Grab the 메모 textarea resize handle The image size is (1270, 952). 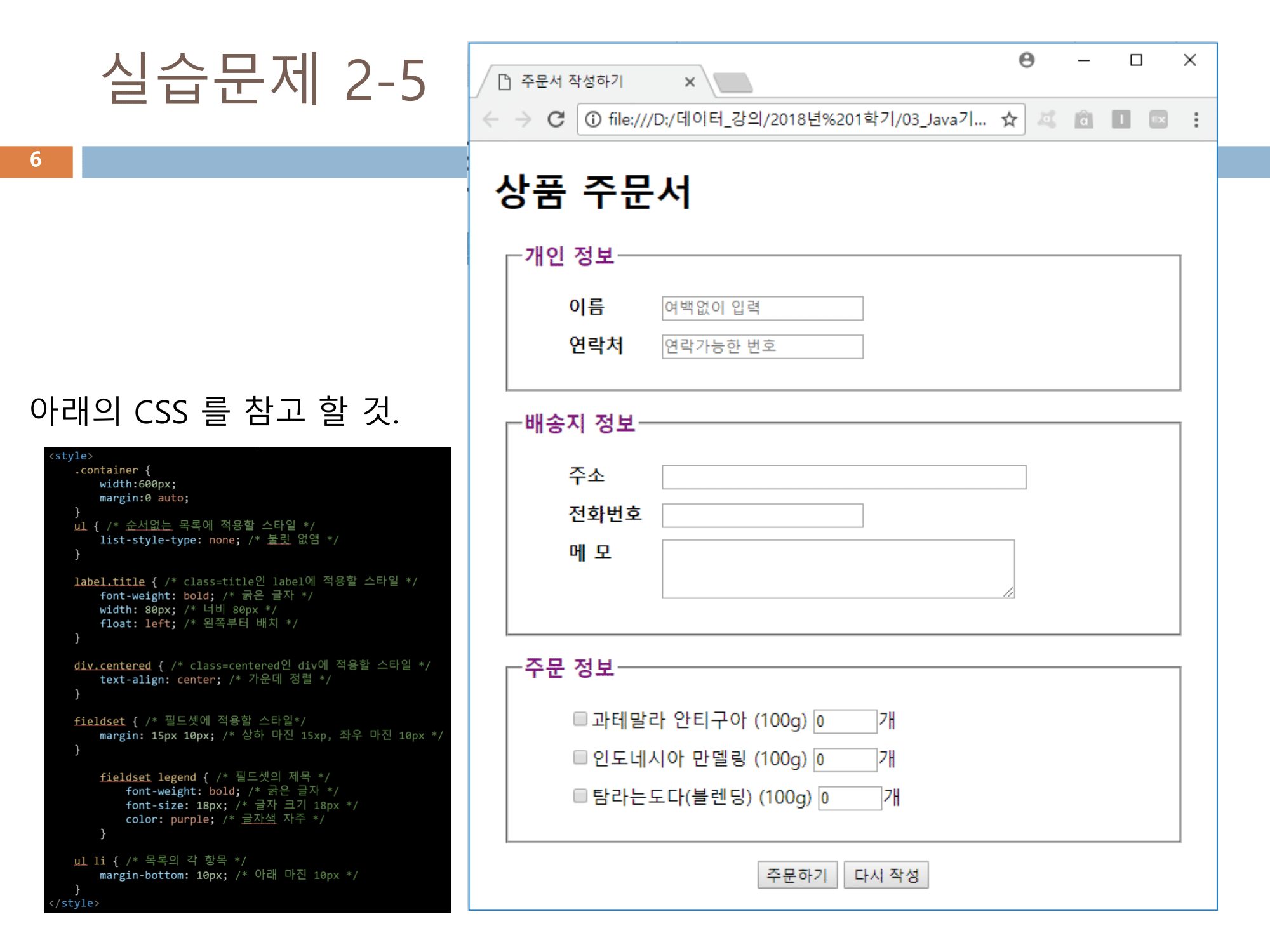pos(1008,592)
